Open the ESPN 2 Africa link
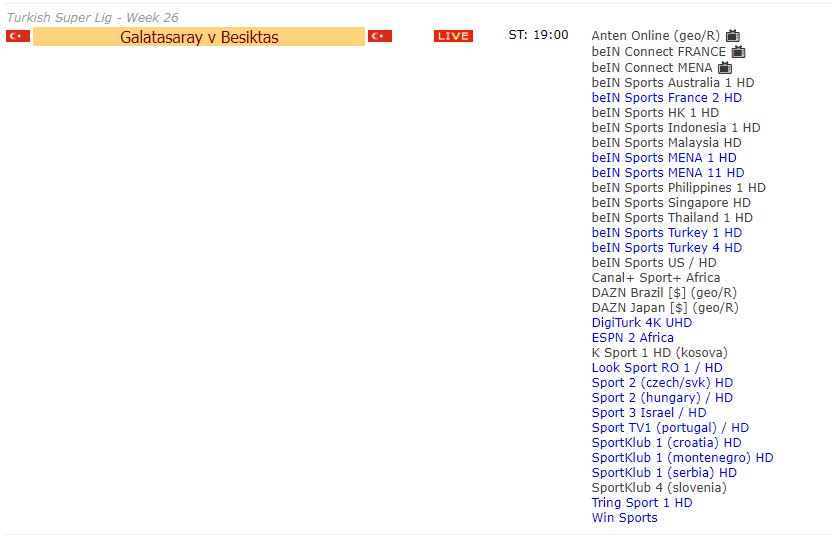This screenshot has height=542, width=832. (632, 338)
